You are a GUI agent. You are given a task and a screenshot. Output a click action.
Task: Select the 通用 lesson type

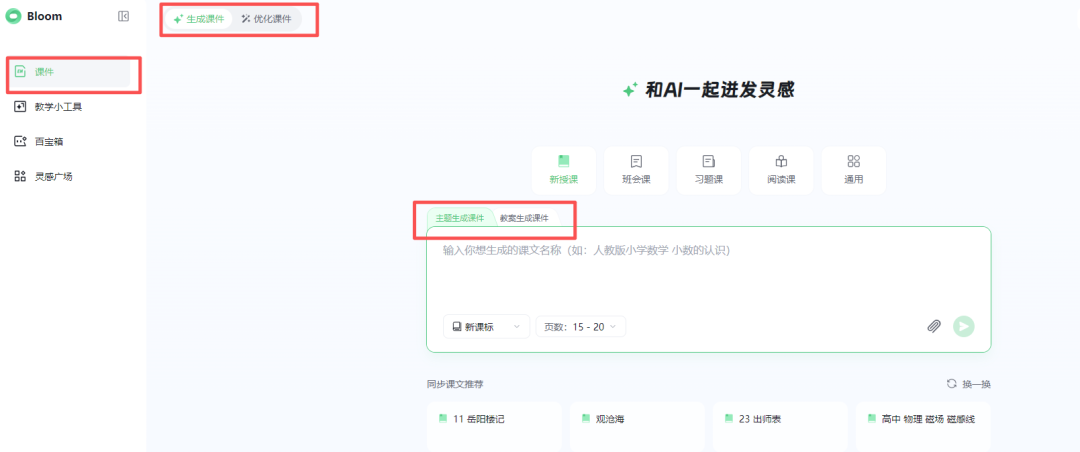854,170
